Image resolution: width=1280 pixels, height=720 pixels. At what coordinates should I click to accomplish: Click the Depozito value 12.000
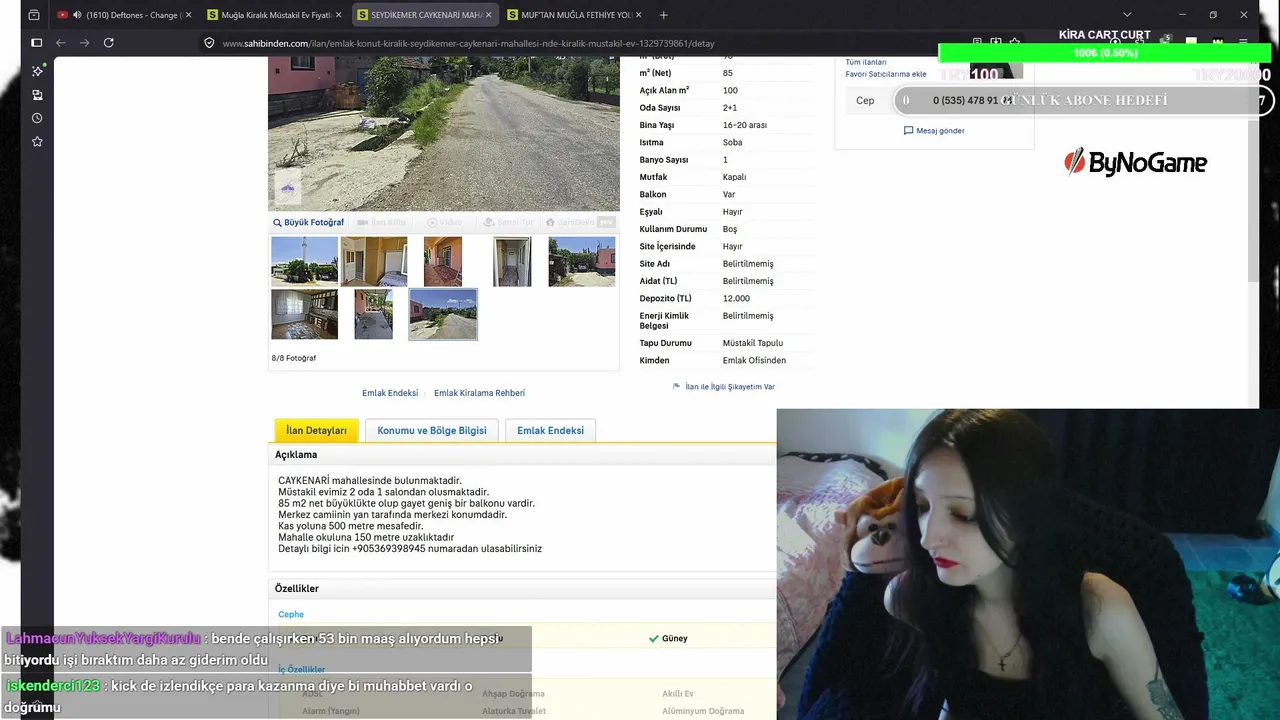[x=736, y=298]
